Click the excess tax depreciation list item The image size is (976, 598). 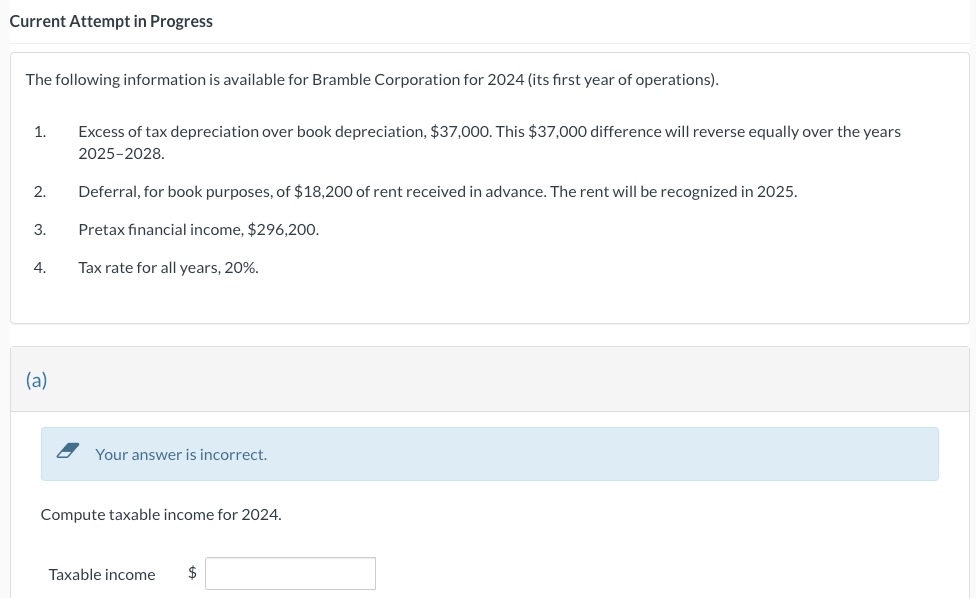[489, 131]
